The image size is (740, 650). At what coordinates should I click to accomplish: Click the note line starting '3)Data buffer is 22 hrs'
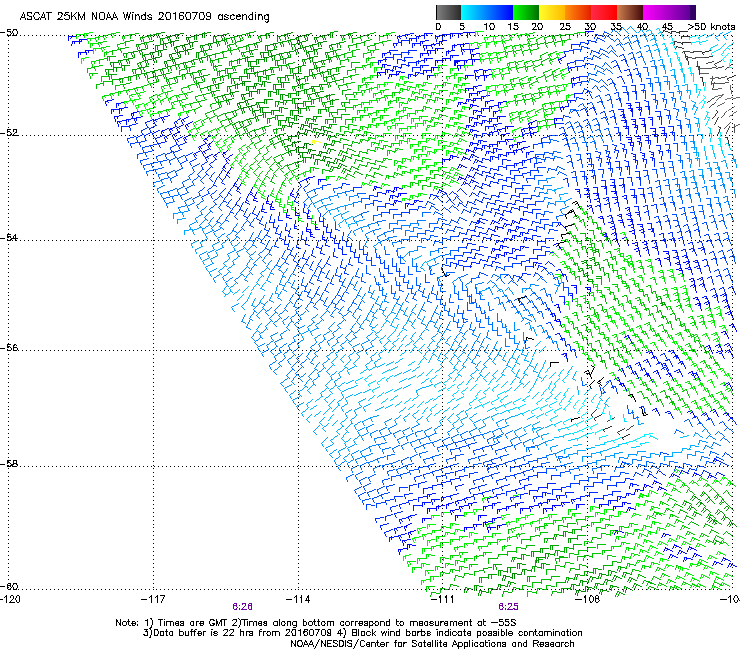click(362, 633)
